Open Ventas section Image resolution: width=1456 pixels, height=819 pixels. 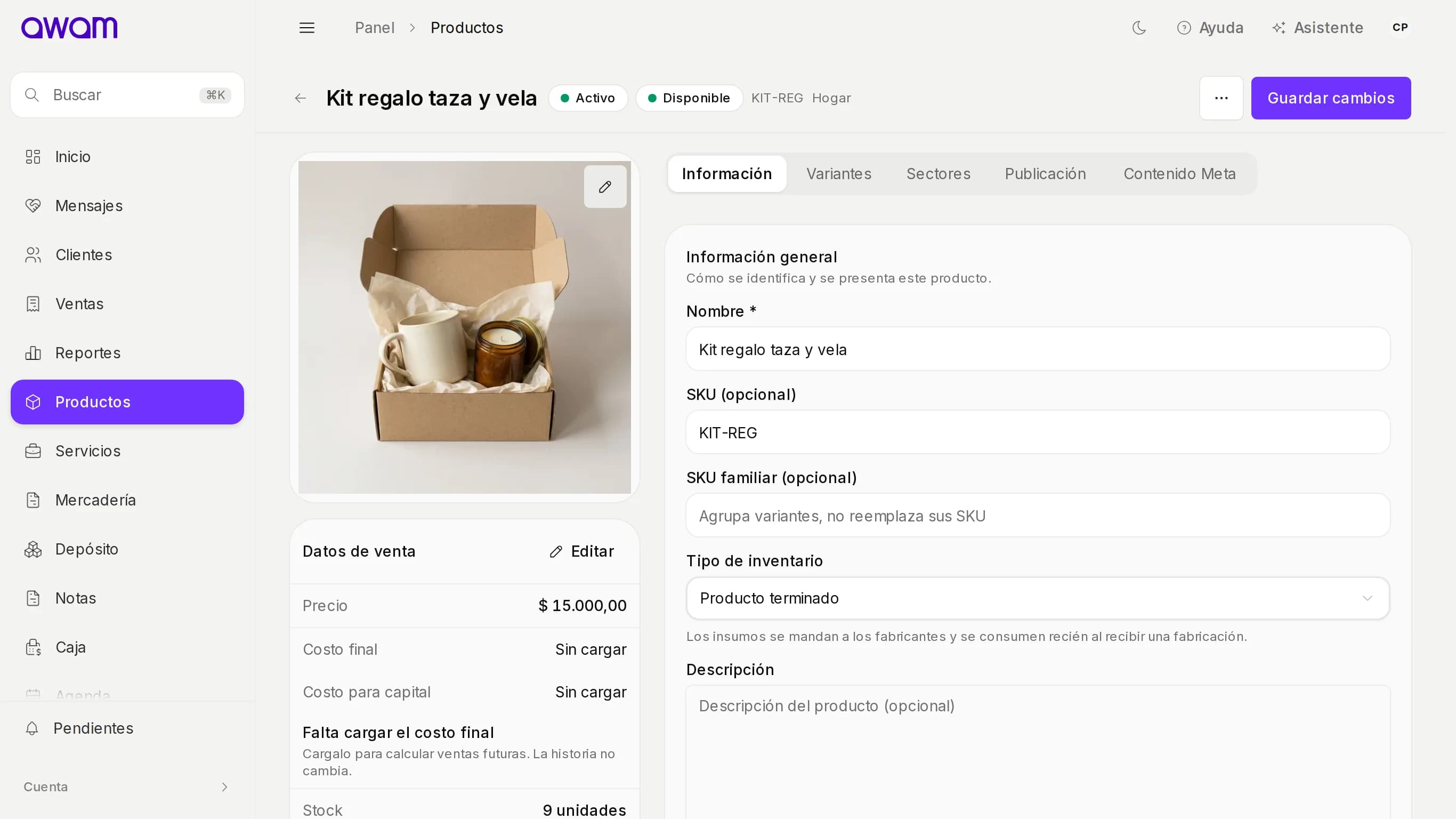pyautogui.click(x=127, y=304)
